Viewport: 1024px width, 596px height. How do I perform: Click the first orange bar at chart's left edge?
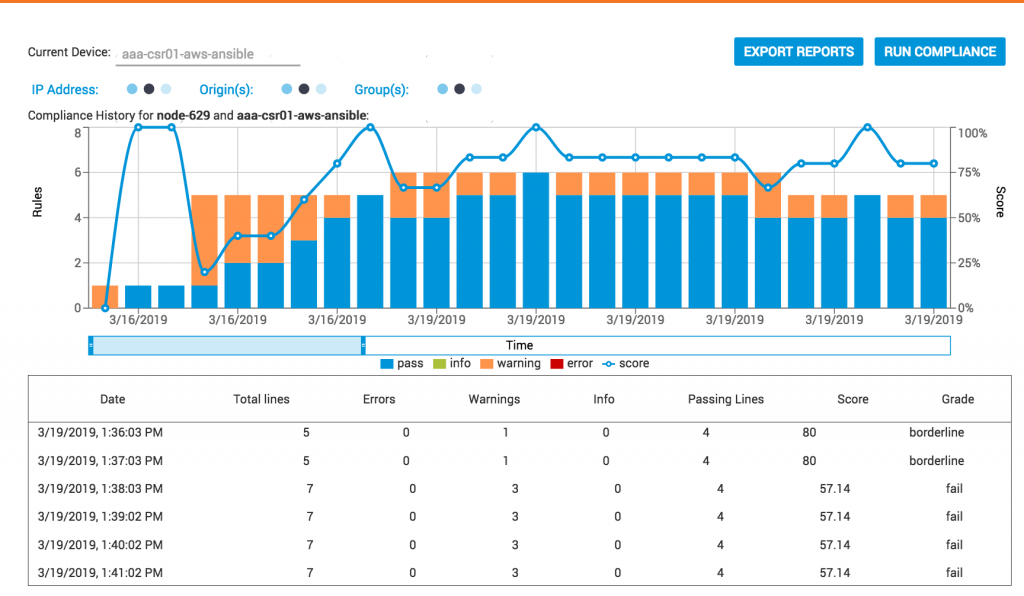coord(105,297)
